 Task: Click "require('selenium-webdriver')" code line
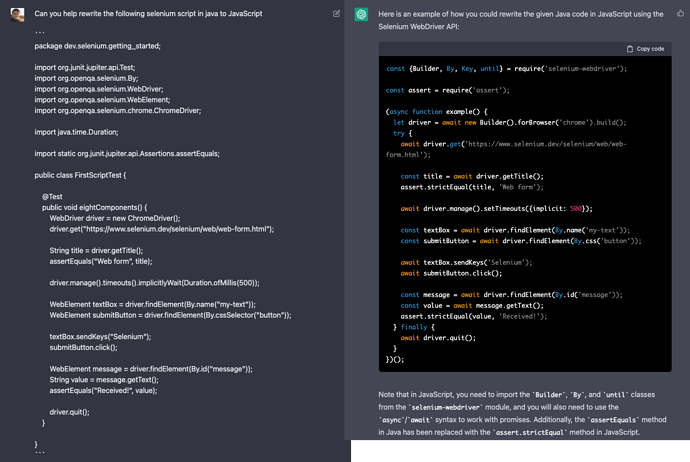tap(506, 69)
